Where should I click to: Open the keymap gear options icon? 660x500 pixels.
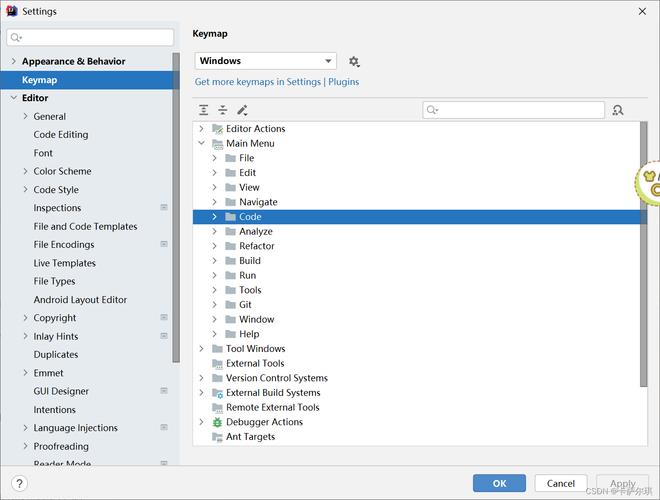click(x=354, y=62)
